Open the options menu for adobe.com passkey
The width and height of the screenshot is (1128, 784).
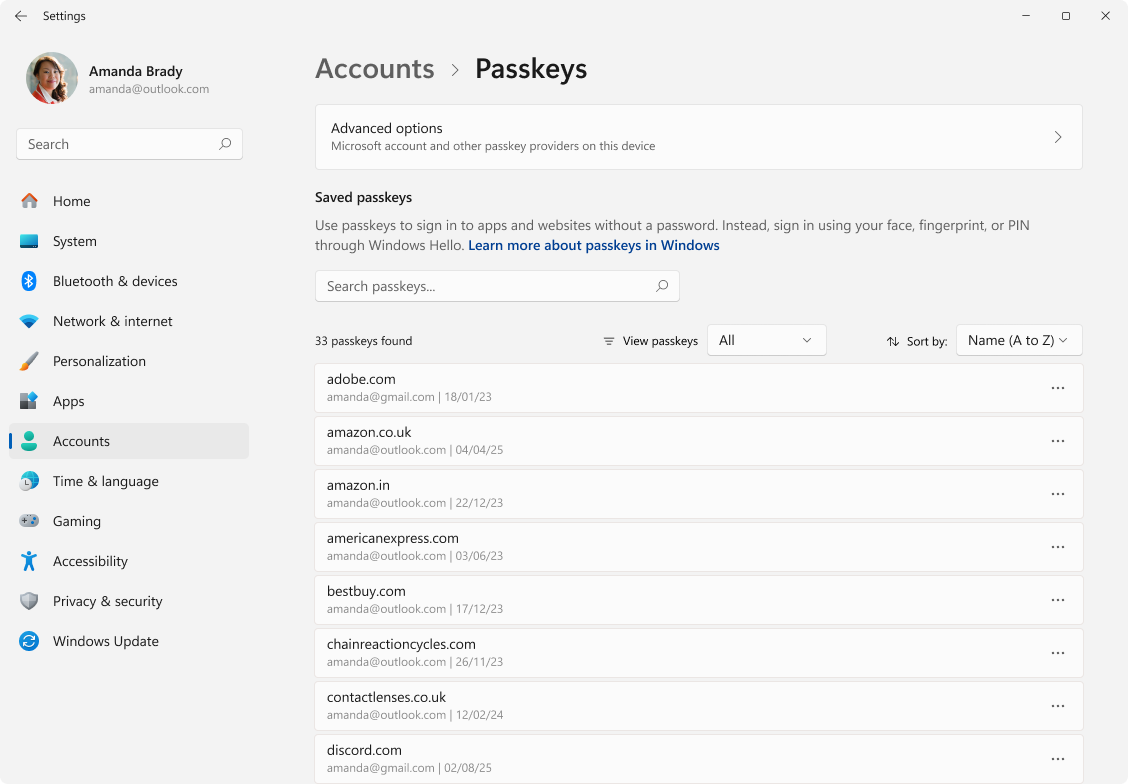[1058, 387]
